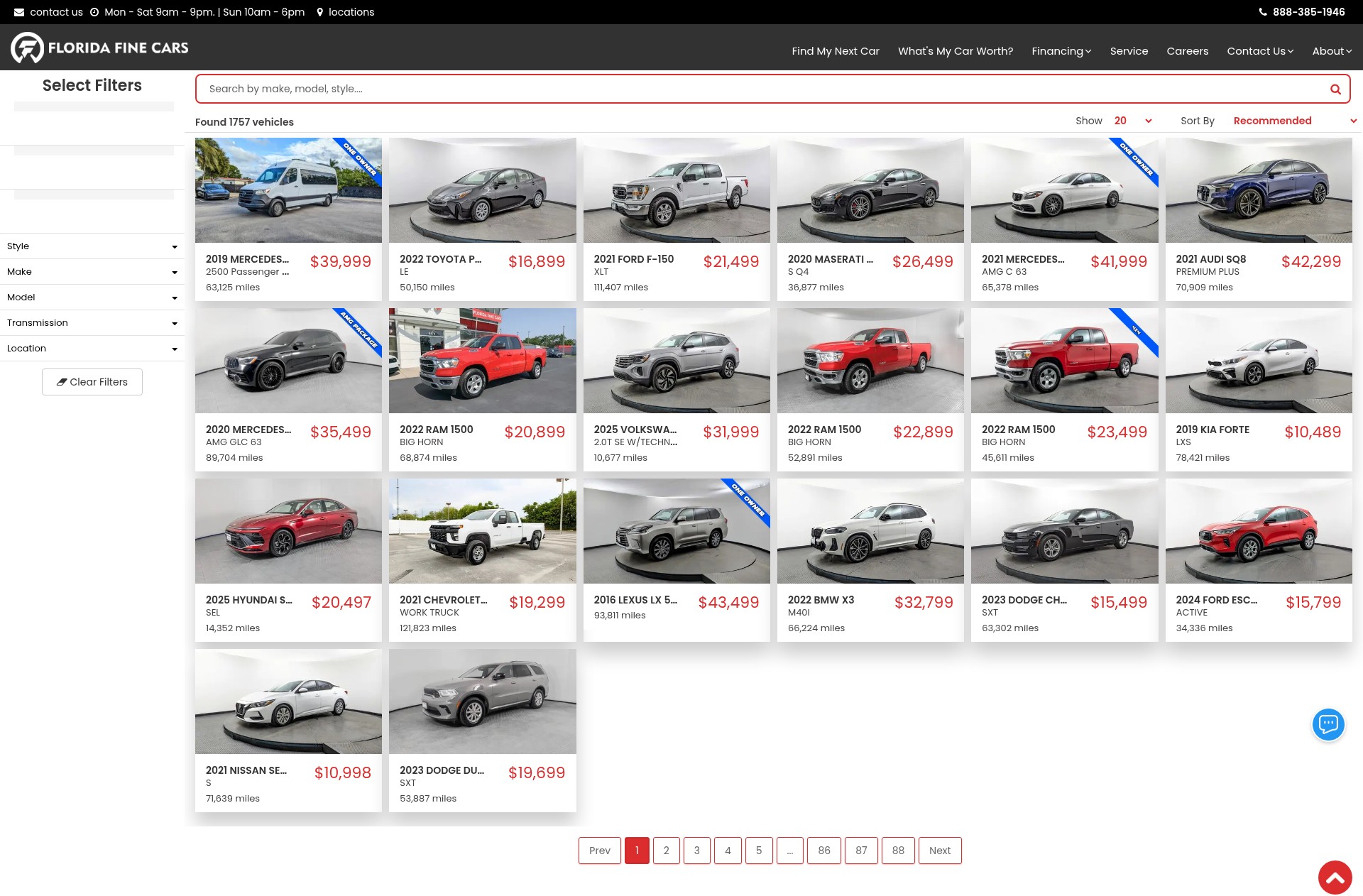Open the 2023 Dodge SXT sedan photo
Image resolution: width=1363 pixels, height=896 pixels.
click(1065, 531)
